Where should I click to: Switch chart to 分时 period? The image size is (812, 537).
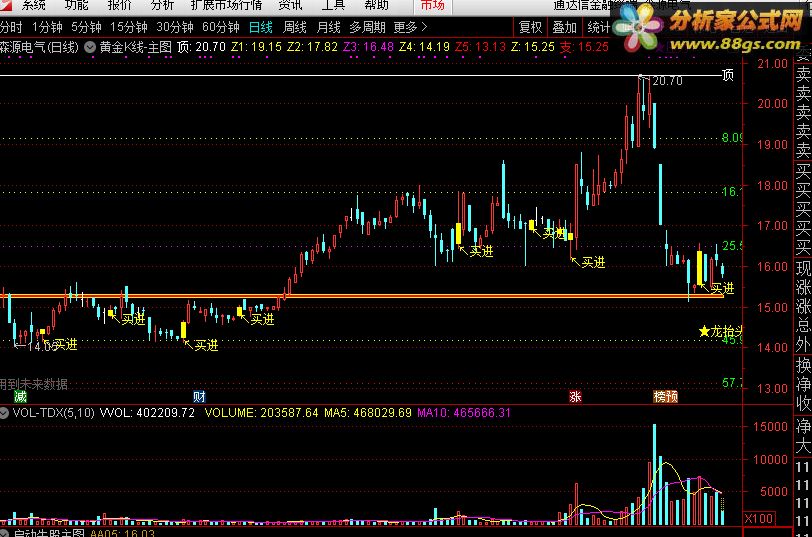(11, 27)
